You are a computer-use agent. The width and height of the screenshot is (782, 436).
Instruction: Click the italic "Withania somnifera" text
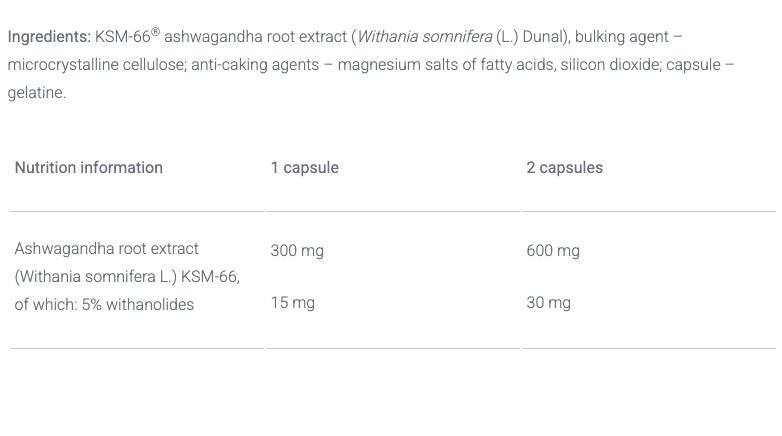click(425, 37)
